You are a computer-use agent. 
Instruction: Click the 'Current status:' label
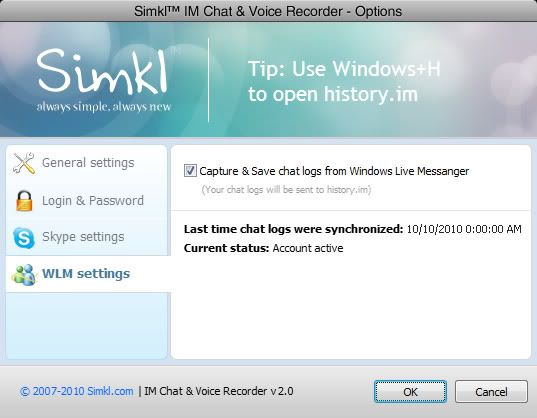tap(226, 248)
